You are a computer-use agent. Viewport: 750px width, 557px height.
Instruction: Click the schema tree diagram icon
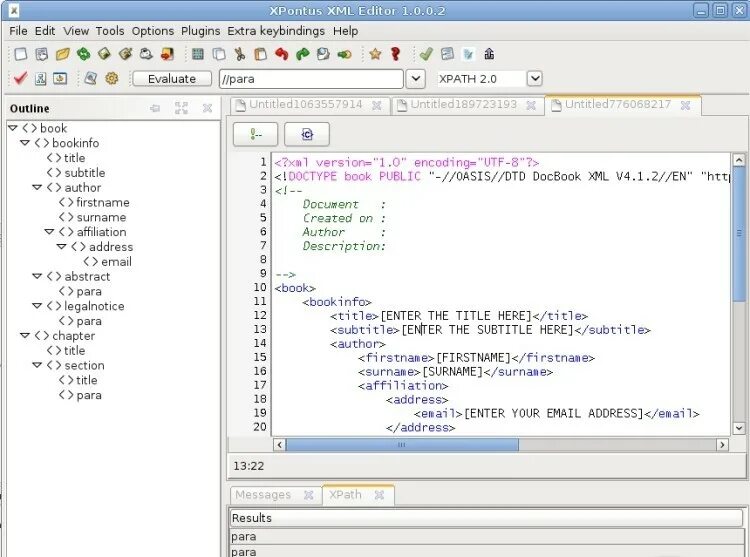tap(41, 78)
